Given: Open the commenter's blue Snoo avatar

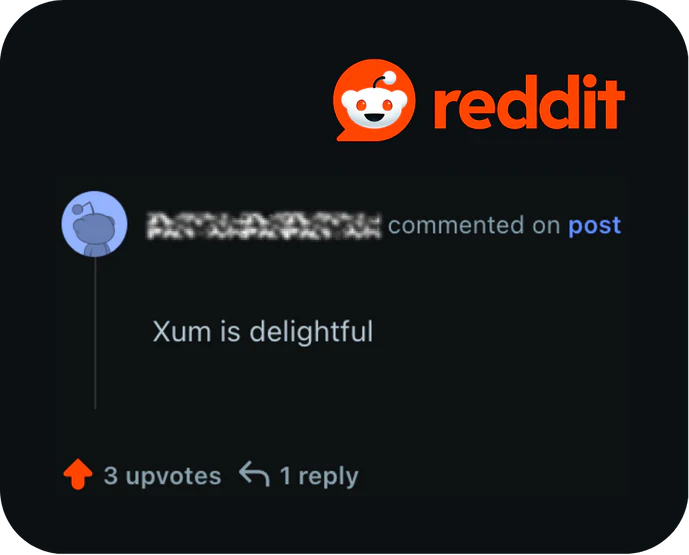Looking at the screenshot, I should click(x=94, y=224).
